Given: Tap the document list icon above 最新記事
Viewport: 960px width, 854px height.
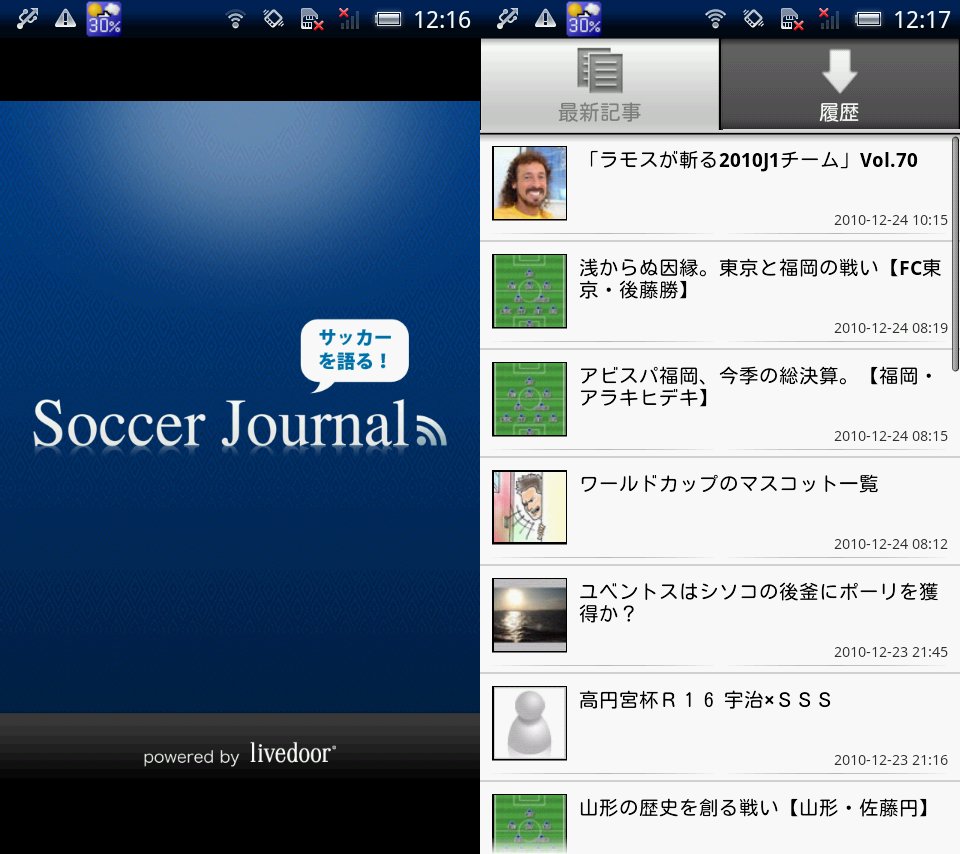Looking at the screenshot, I should pyautogui.click(x=599, y=70).
